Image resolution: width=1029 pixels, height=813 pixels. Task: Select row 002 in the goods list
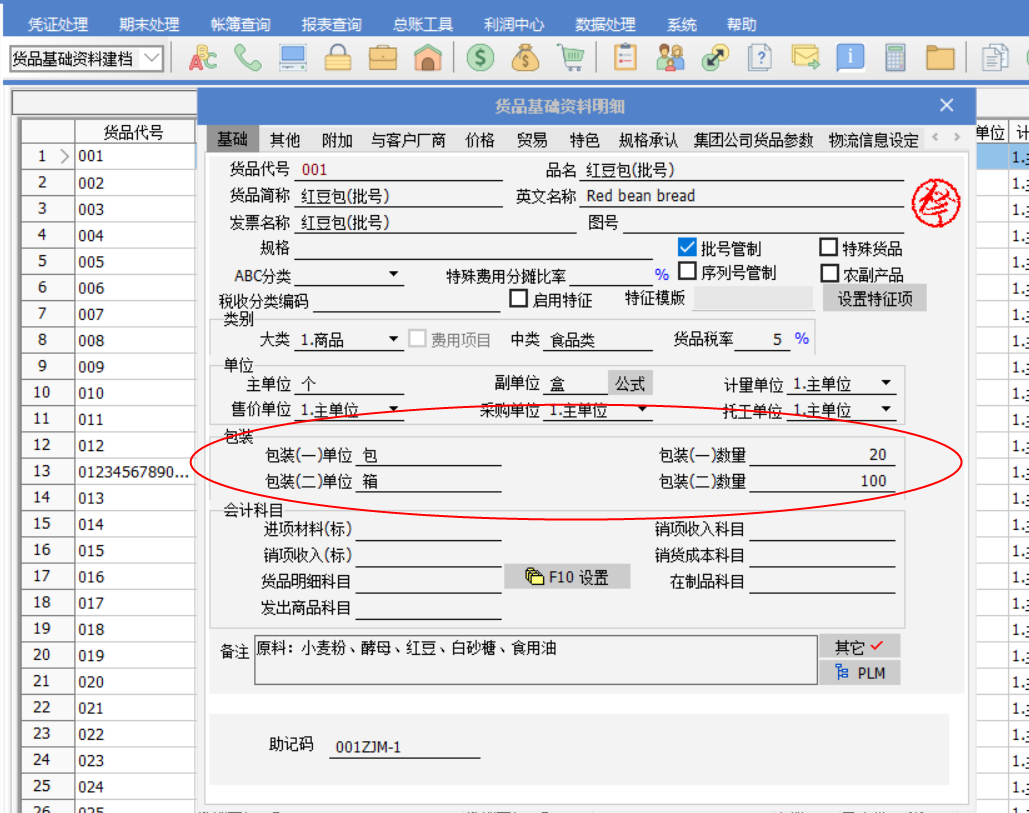coord(136,183)
